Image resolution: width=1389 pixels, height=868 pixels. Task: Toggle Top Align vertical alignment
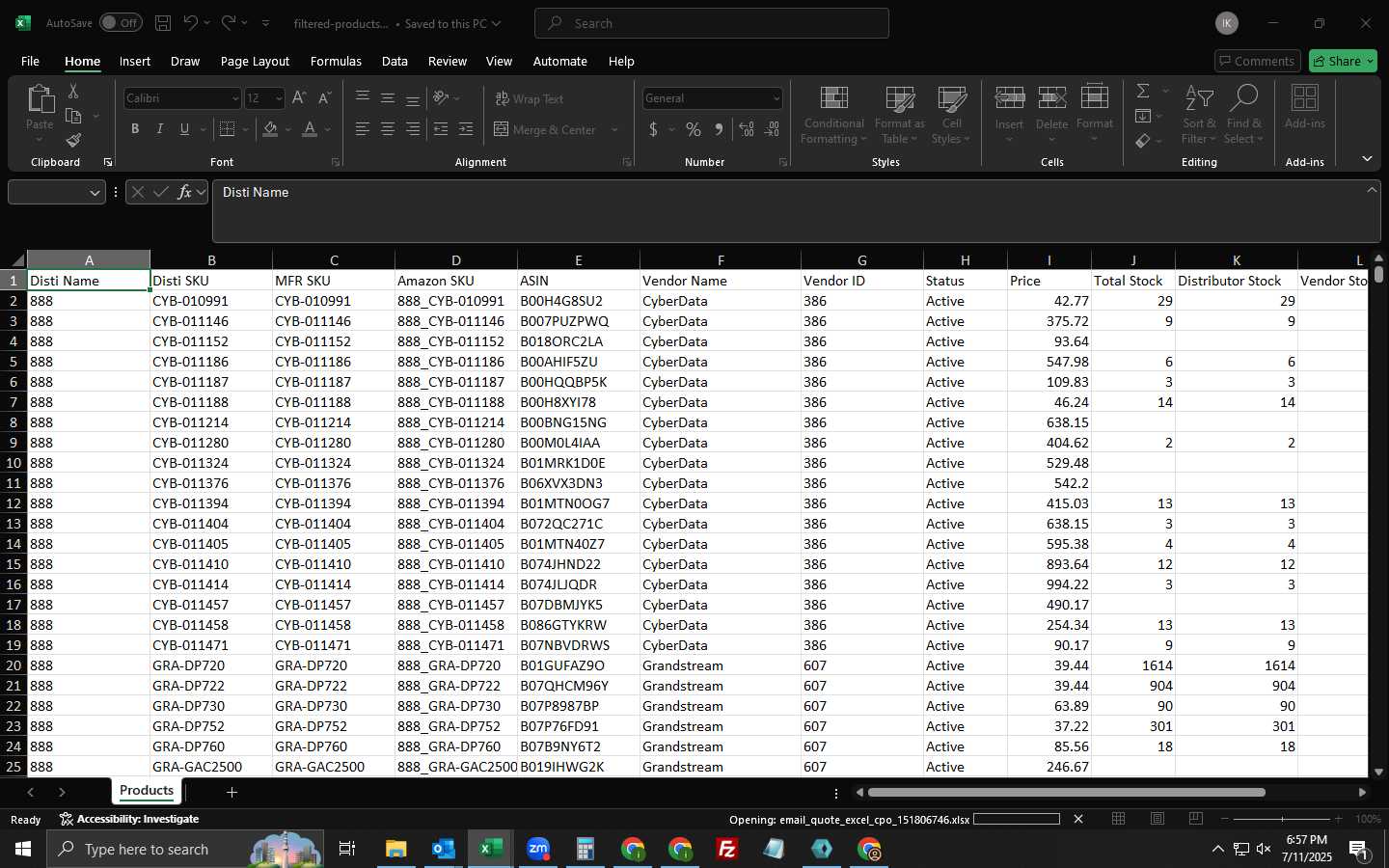[363, 98]
